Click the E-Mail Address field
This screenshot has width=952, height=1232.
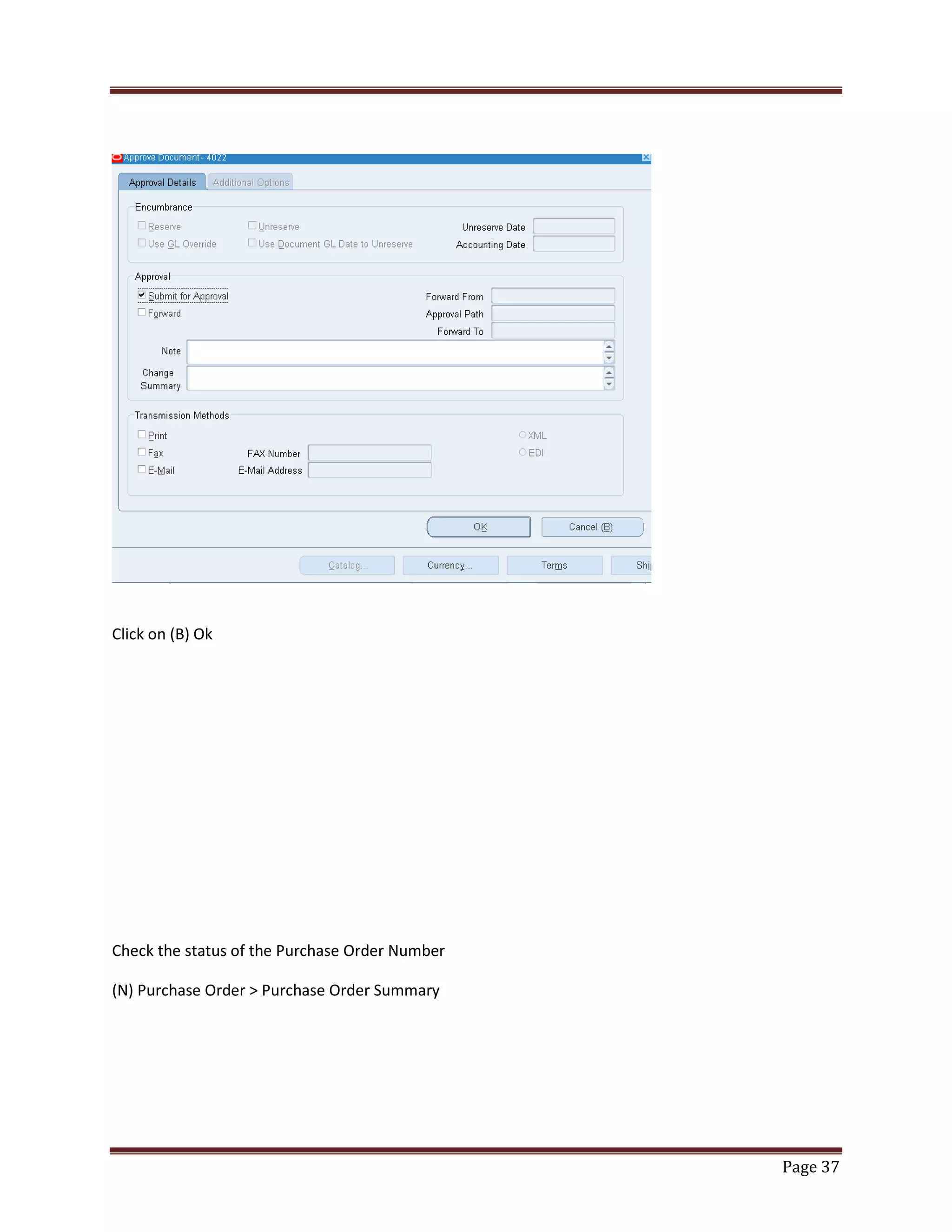pyautogui.click(x=370, y=470)
